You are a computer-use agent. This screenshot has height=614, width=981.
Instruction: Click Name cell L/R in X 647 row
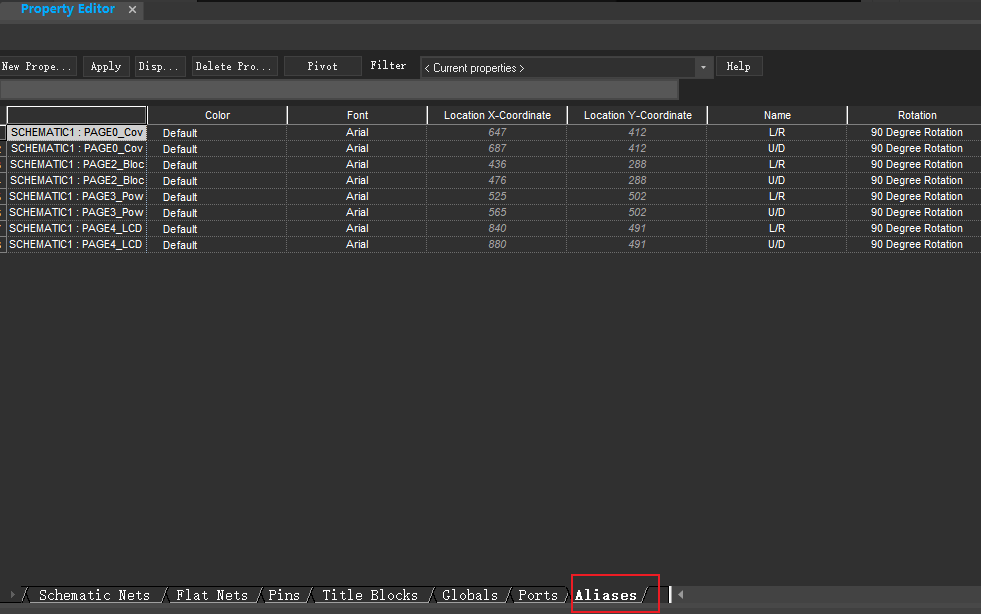(x=777, y=133)
